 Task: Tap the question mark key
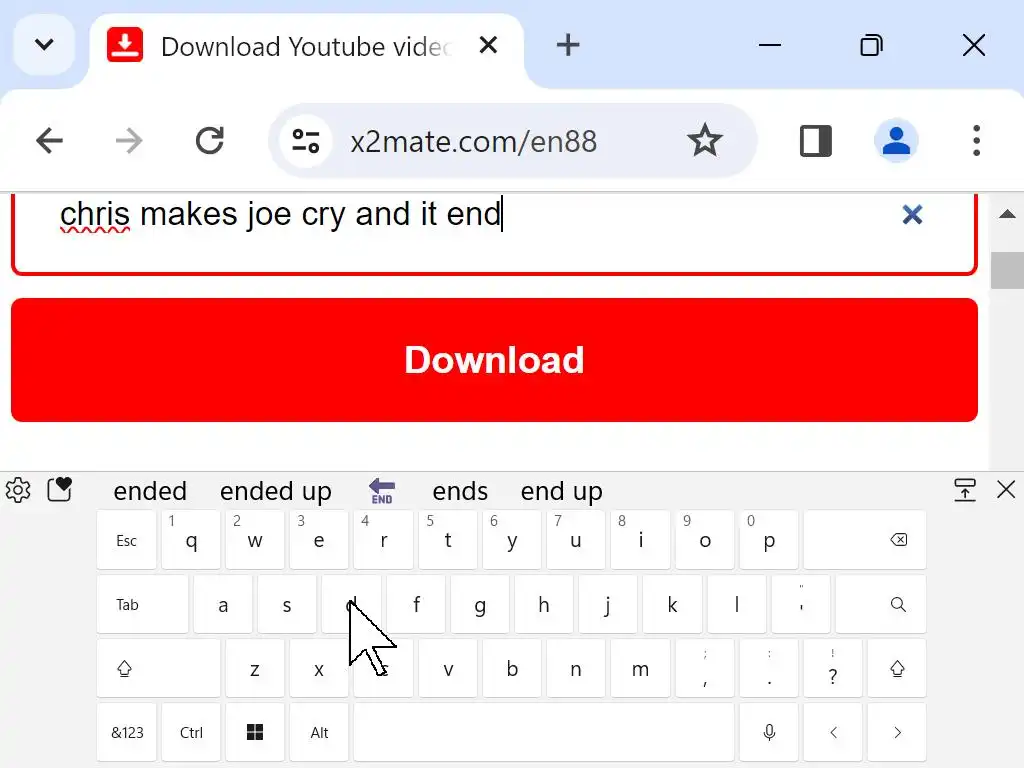click(833, 669)
